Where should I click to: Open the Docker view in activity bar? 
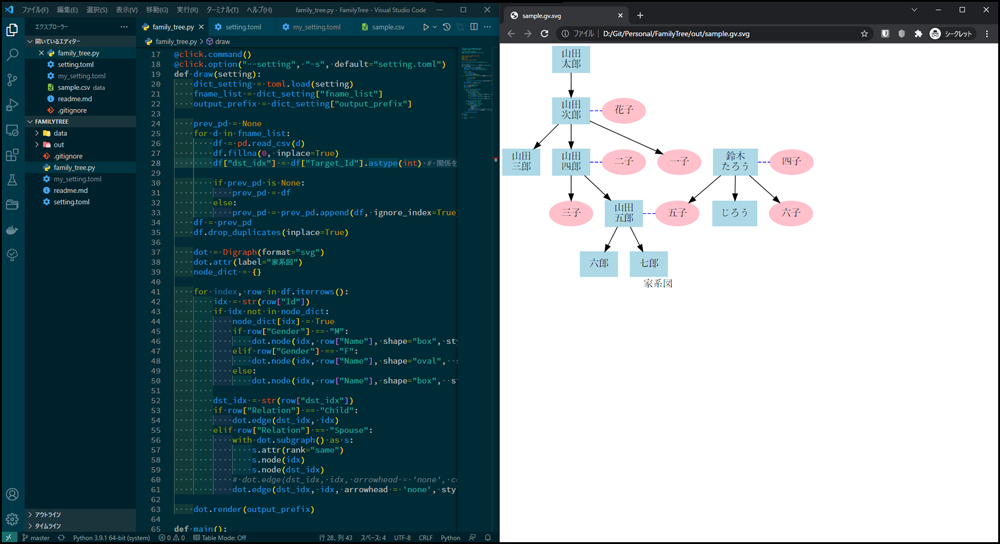pos(12,230)
